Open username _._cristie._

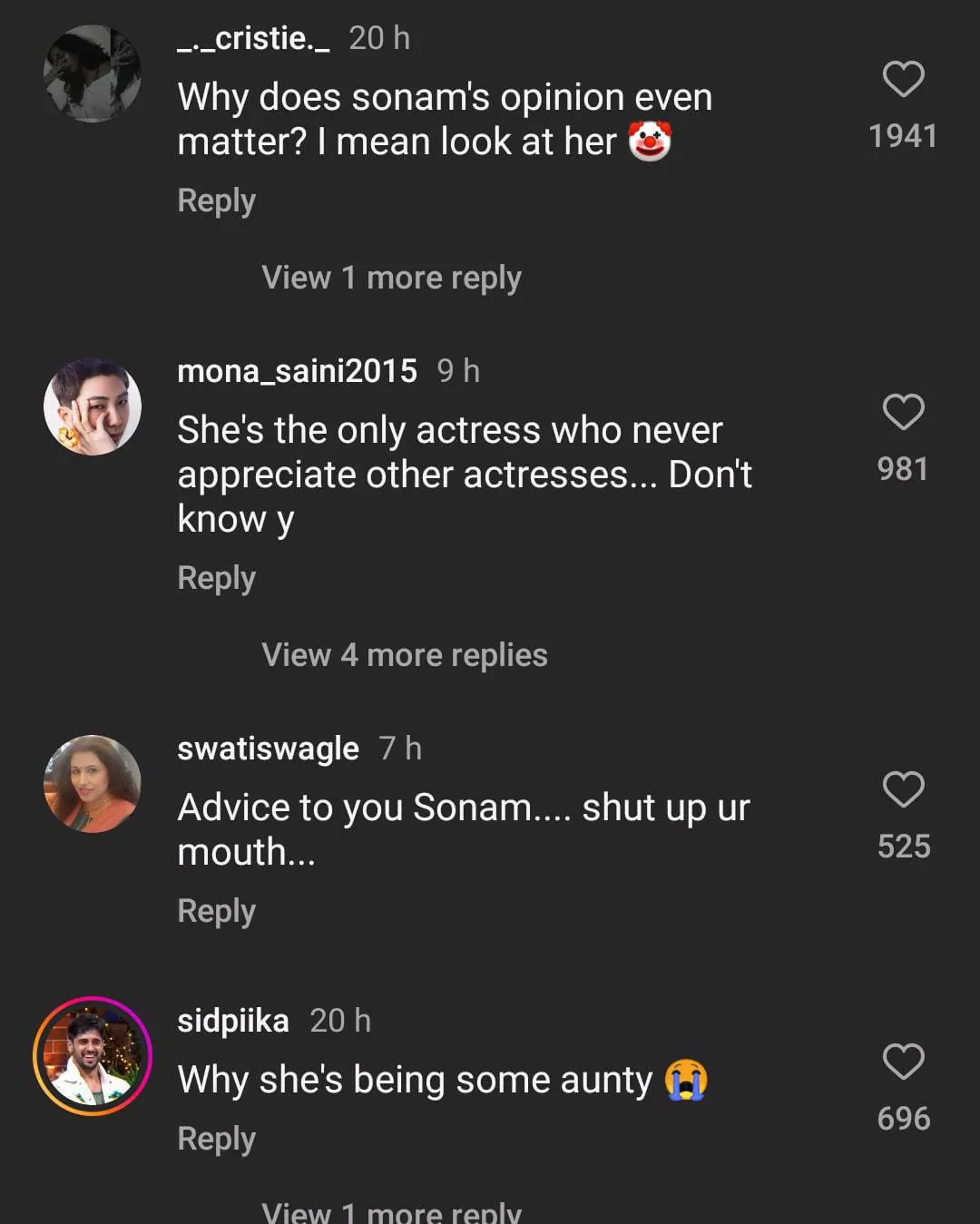click(x=253, y=38)
